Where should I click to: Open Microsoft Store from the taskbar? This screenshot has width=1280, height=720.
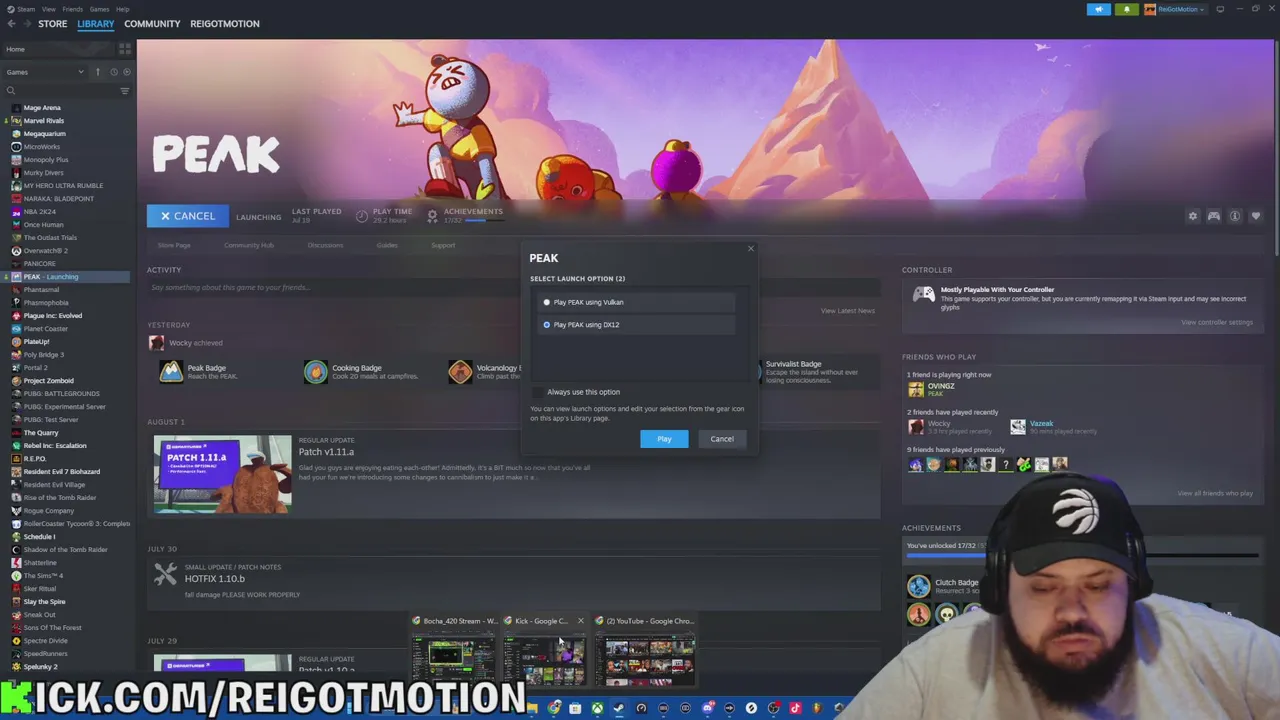click(x=575, y=708)
